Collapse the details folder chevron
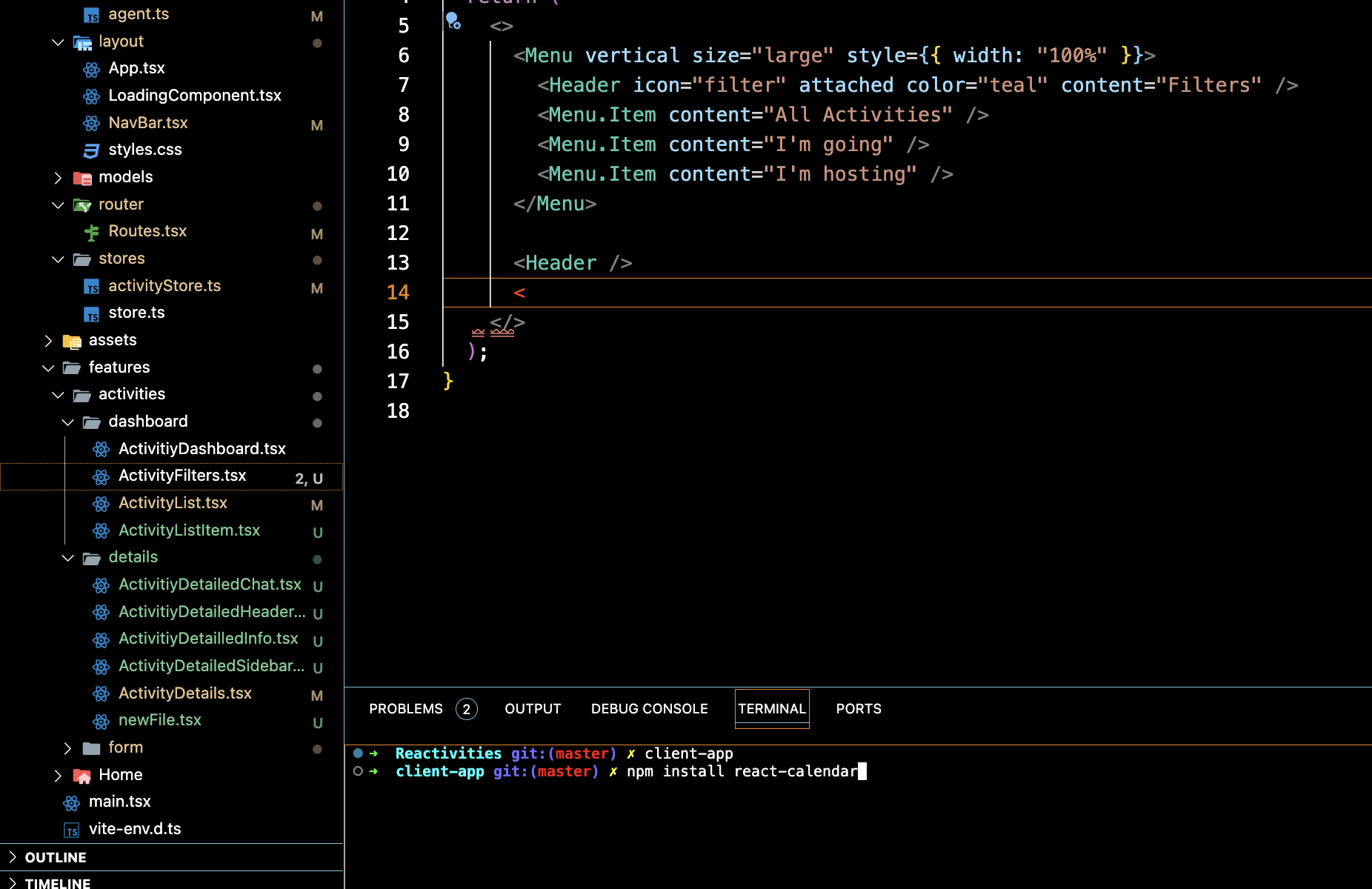 (67, 558)
